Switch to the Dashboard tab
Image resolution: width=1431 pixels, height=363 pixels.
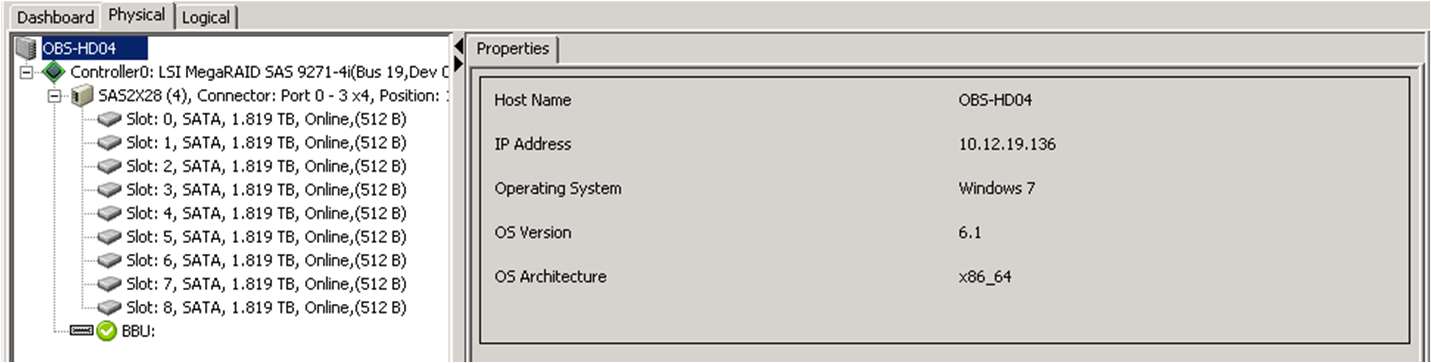(x=56, y=17)
